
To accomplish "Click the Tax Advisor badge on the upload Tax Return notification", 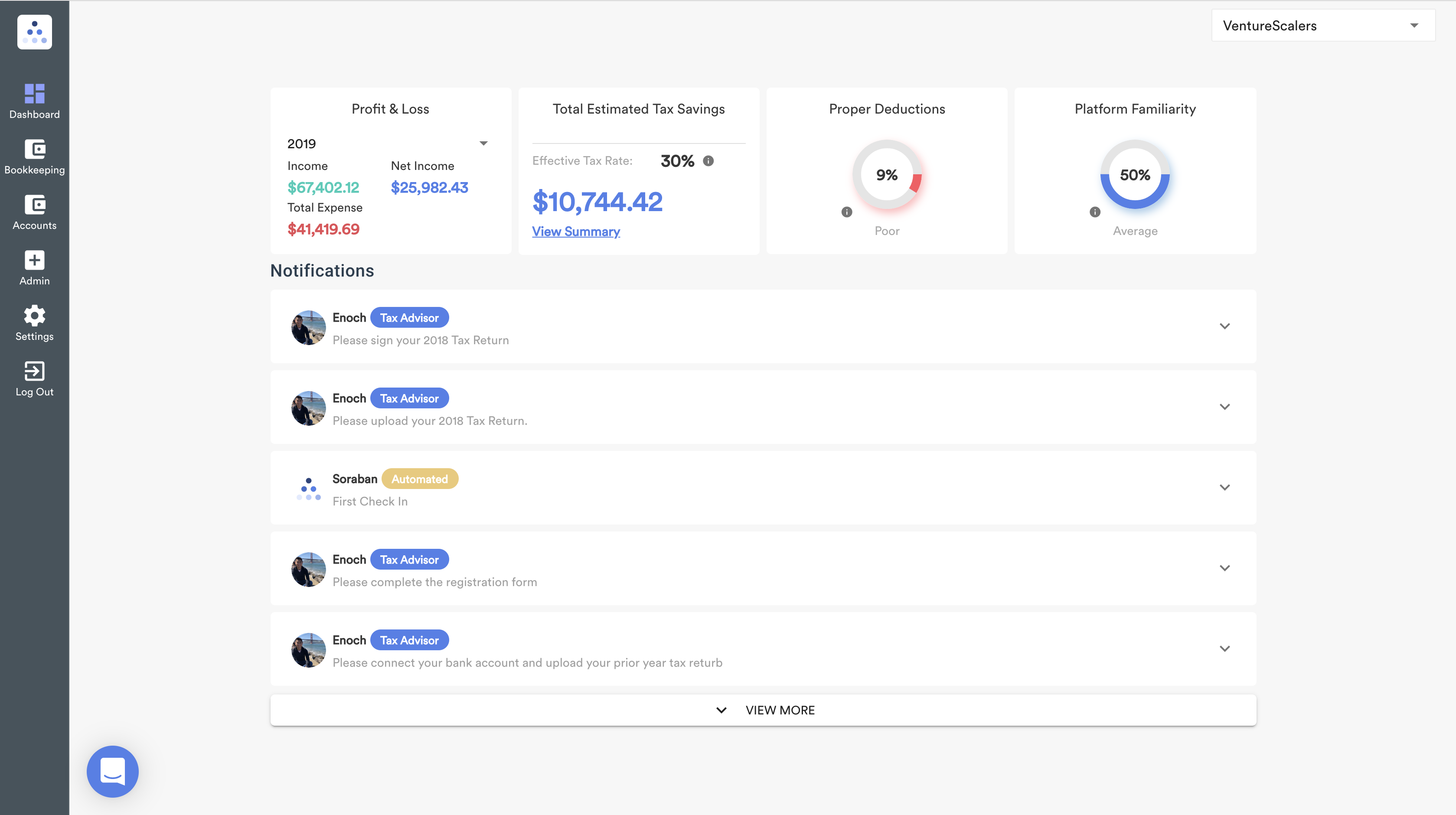I will pos(409,398).
